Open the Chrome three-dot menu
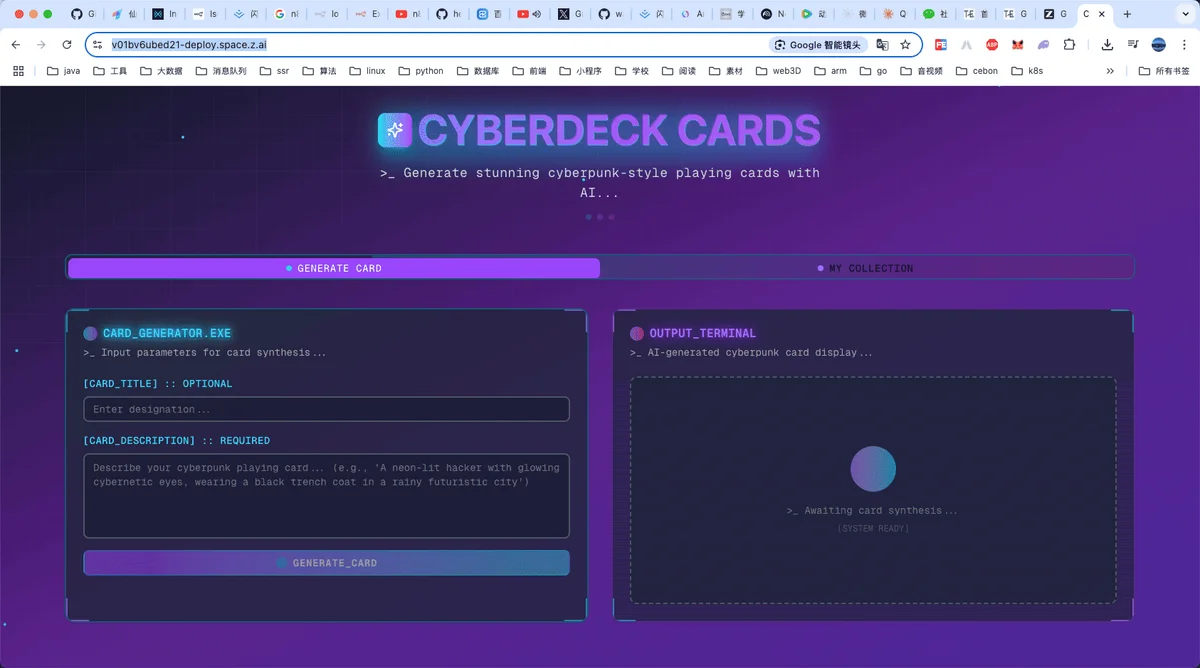This screenshot has height=668, width=1200. pos(1184,45)
